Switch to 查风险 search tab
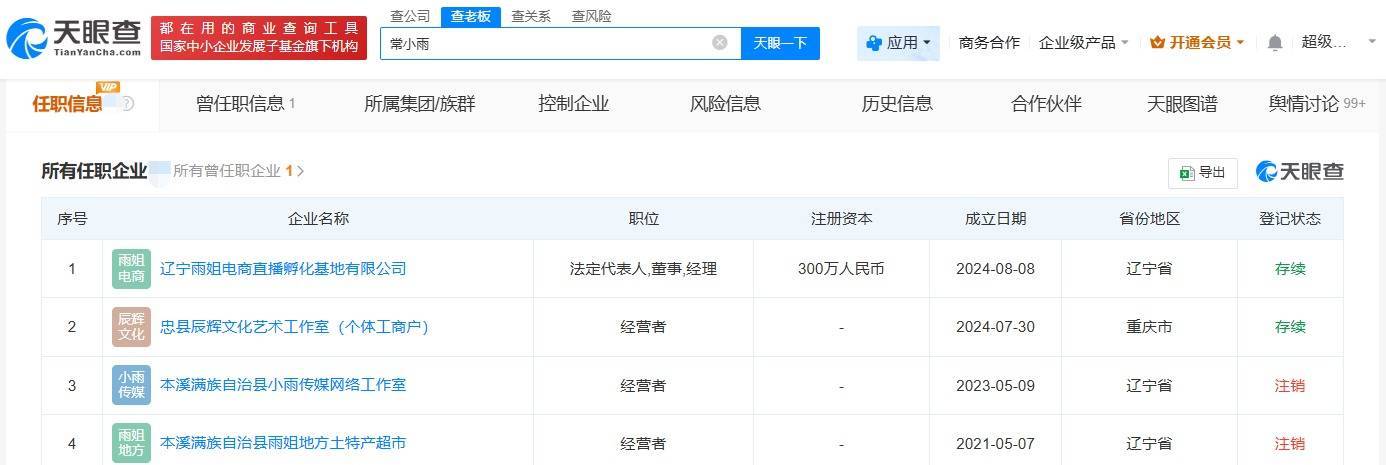The height and width of the screenshot is (465, 1386). click(x=592, y=16)
